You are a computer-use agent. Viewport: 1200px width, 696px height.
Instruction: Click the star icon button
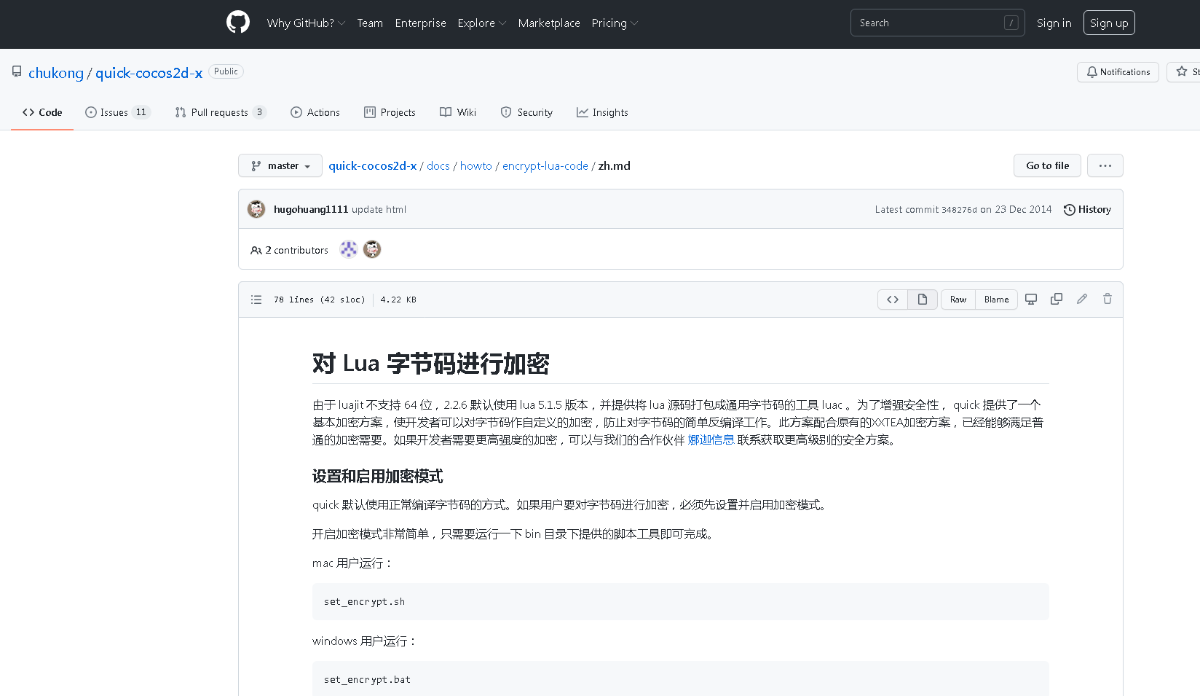click(1182, 72)
